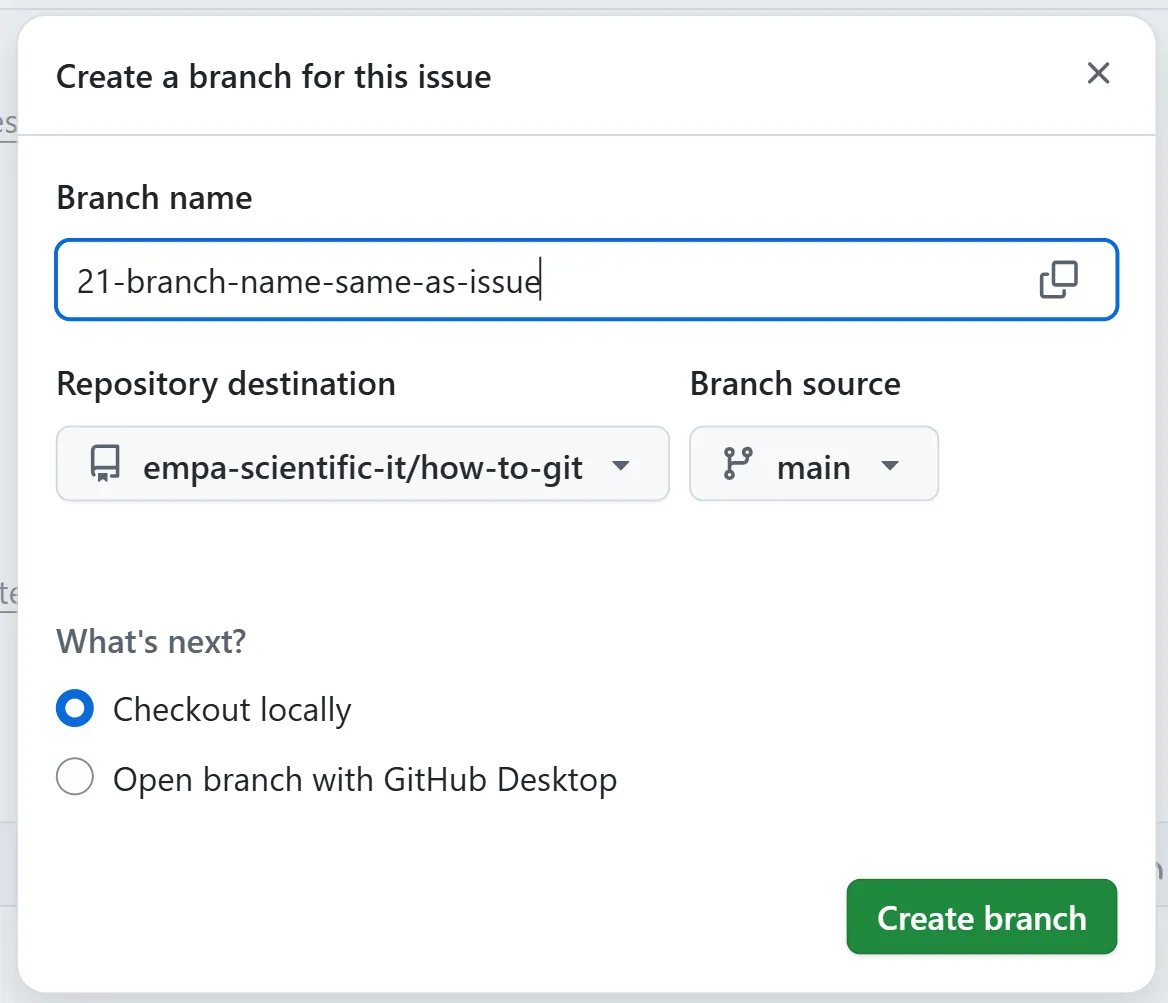Click the git branch fork icon beside main

[737, 463]
